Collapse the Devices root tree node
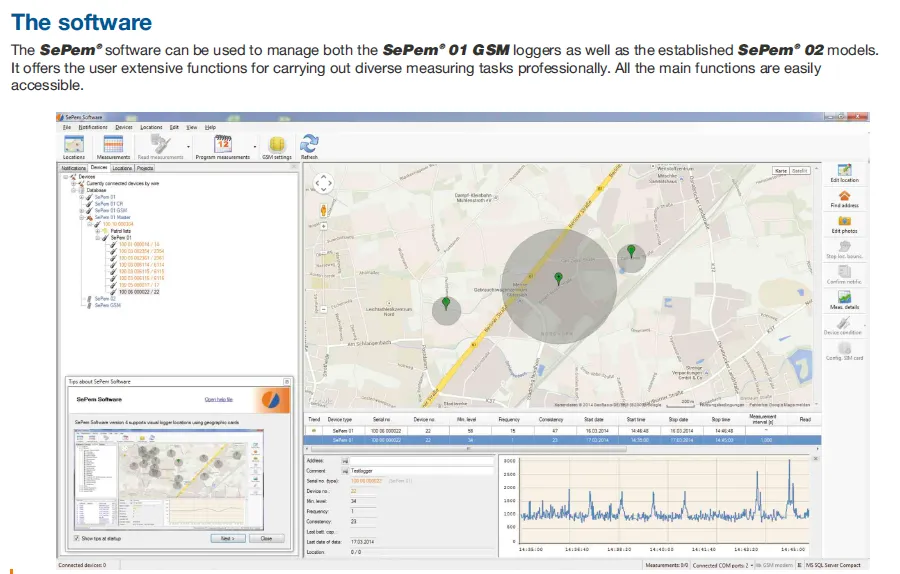 tap(67, 177)
